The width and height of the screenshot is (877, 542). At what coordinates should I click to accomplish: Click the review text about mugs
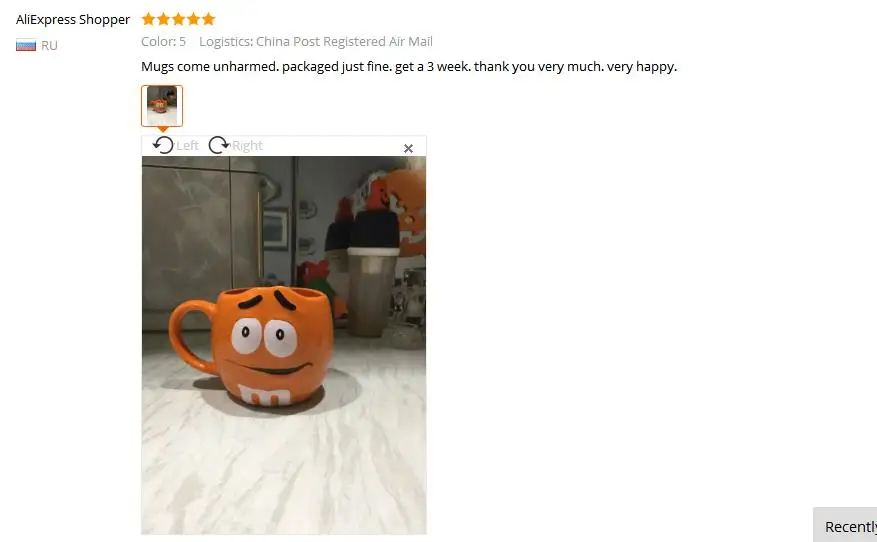click(409, 67)
